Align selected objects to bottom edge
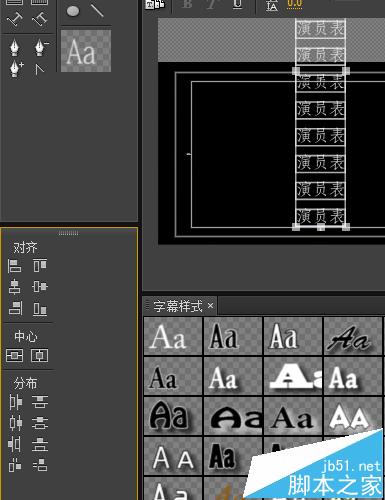385x500 pixels. (x=40, y=309)
